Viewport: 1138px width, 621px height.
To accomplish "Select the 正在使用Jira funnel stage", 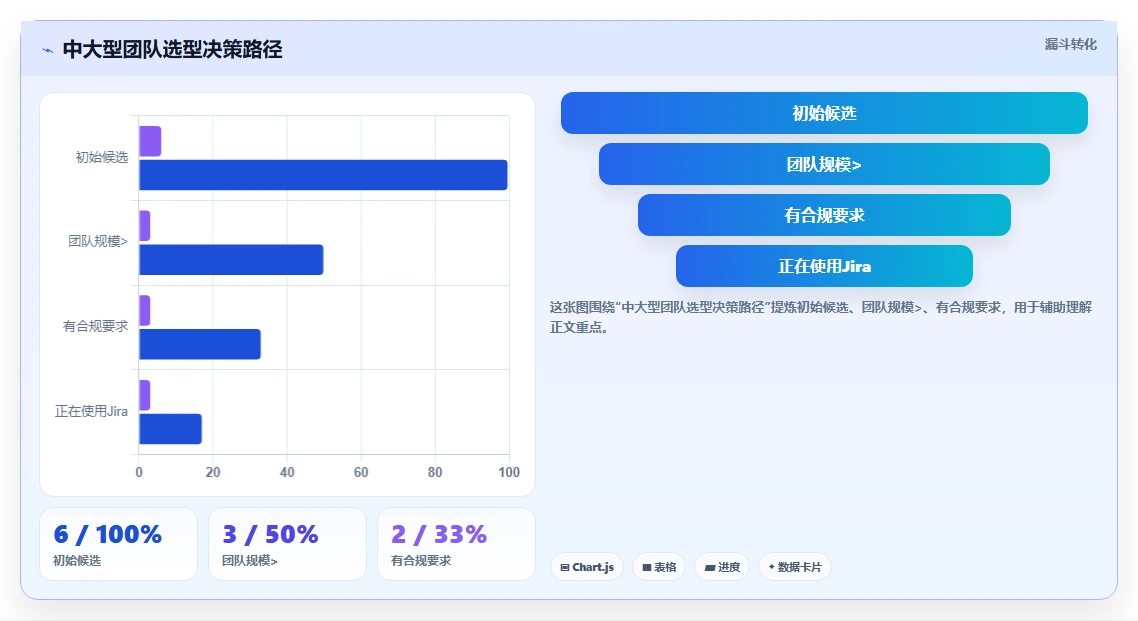I will click(x=824, y=266).
